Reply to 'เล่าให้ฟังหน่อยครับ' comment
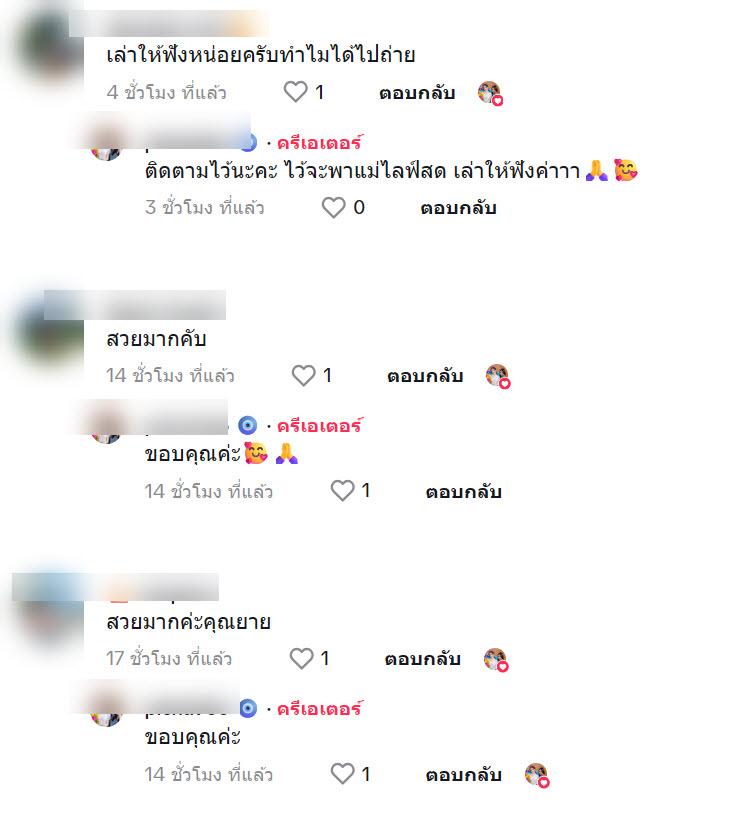Screen dimensions: 741x813 [417, 93]
